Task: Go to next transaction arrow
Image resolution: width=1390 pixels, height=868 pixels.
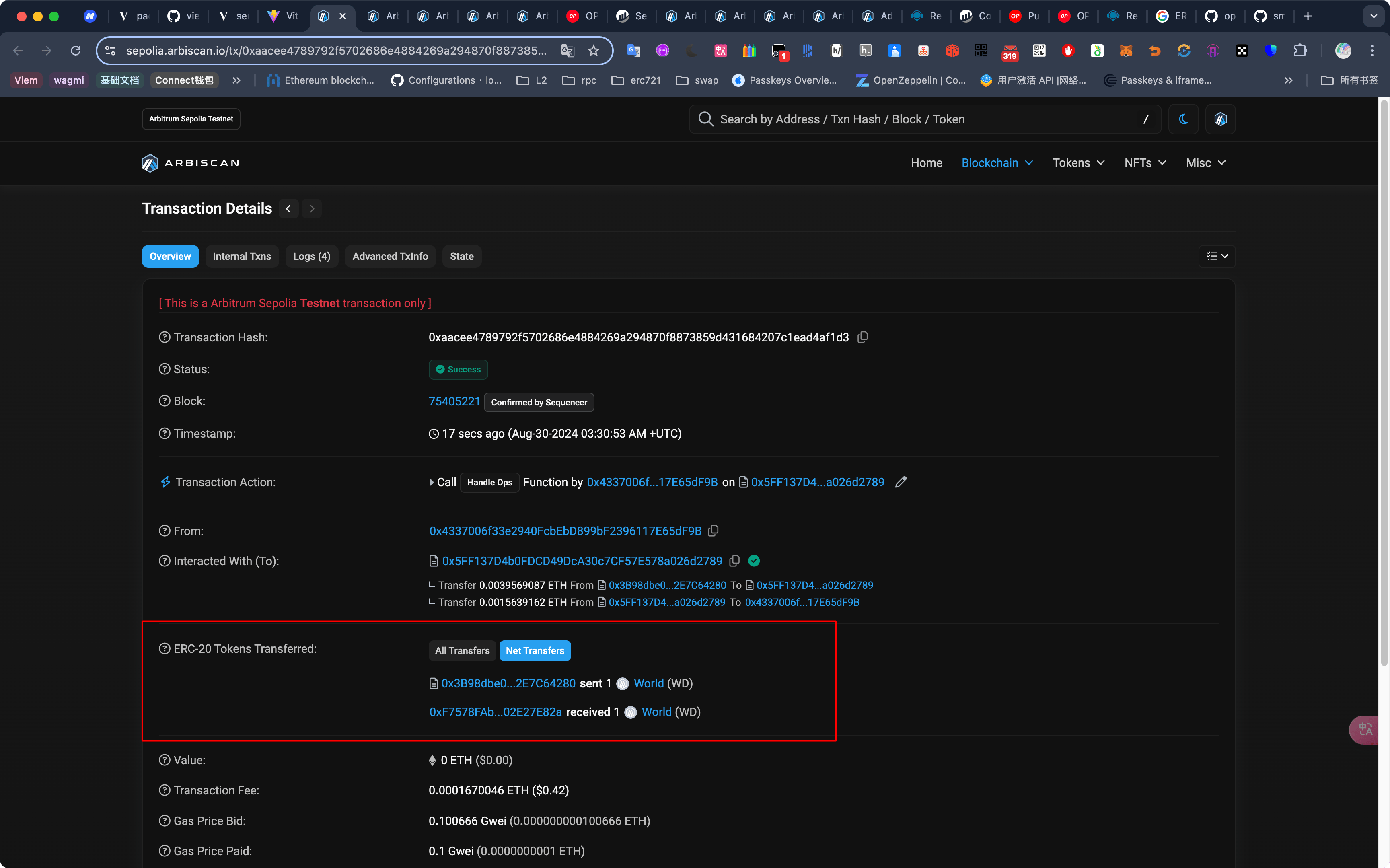Action: [312, 208]
